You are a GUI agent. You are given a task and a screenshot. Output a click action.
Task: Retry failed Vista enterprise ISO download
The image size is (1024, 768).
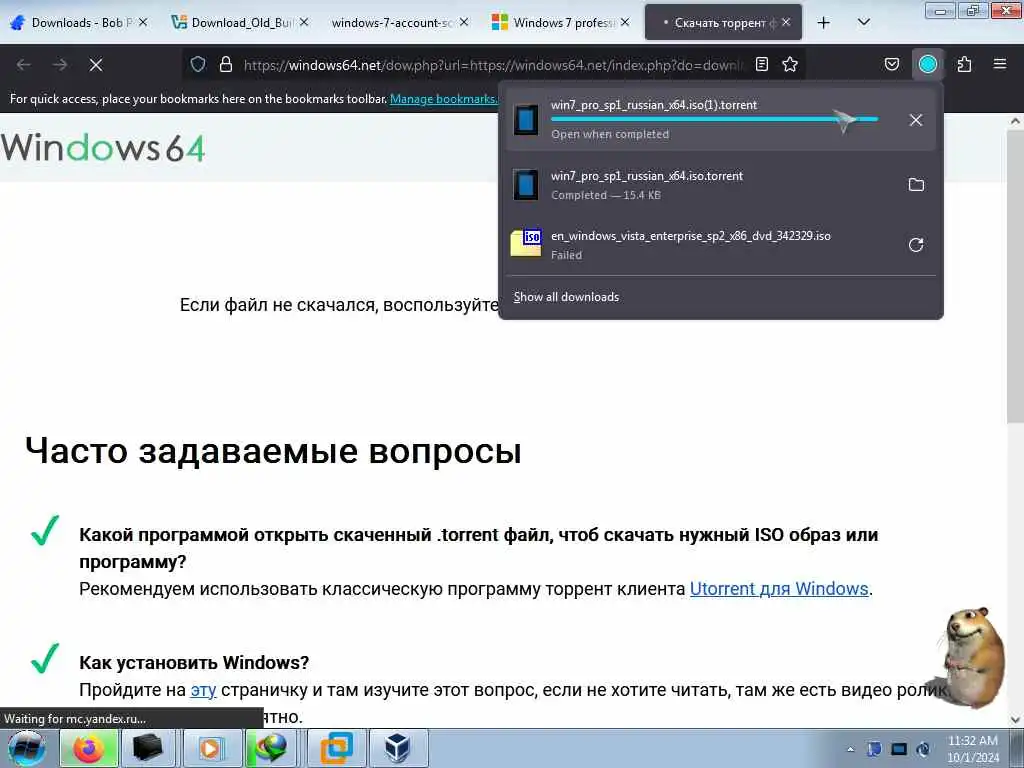[x=916, y=245]
